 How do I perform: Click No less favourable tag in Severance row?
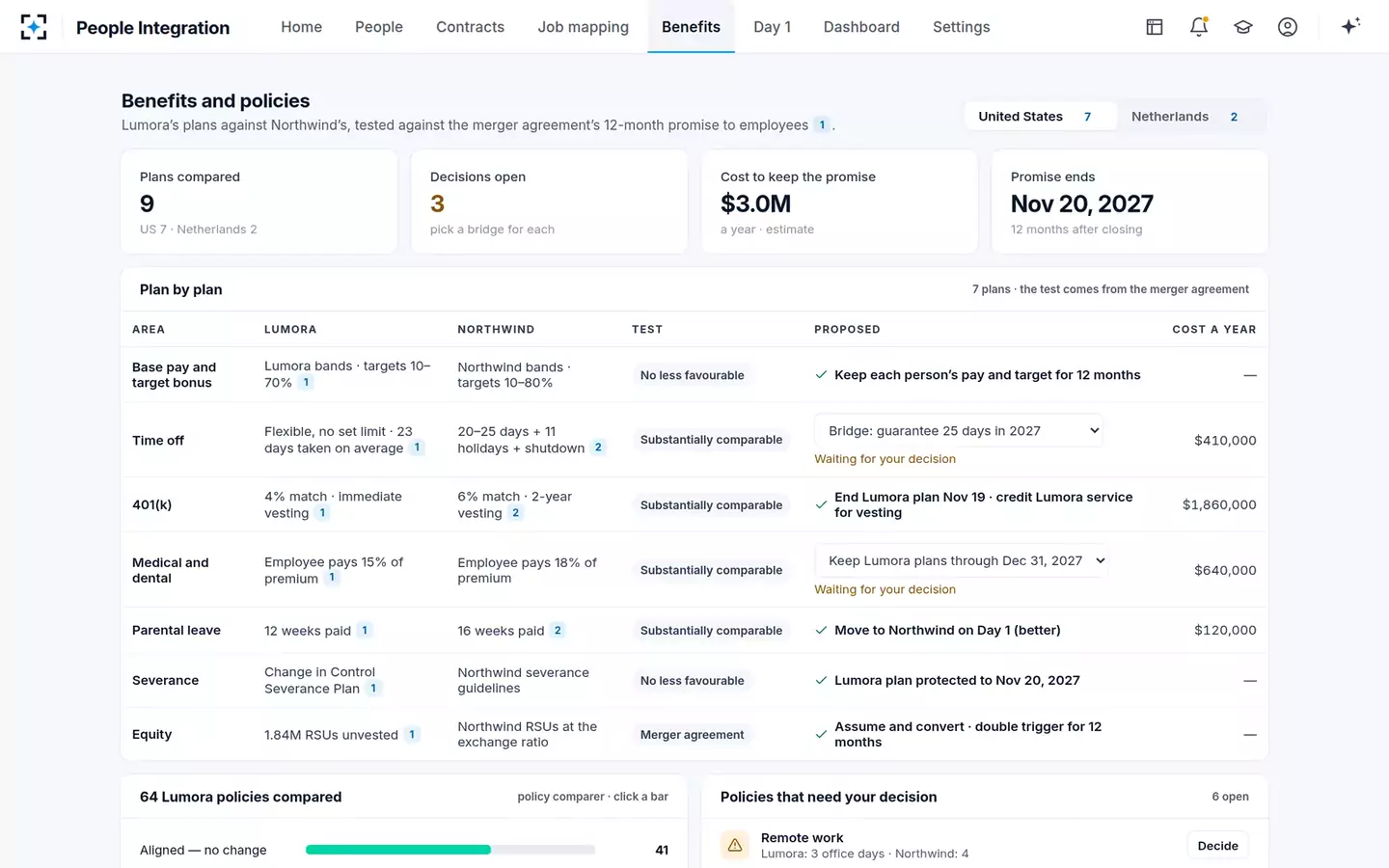coord(693,681)
